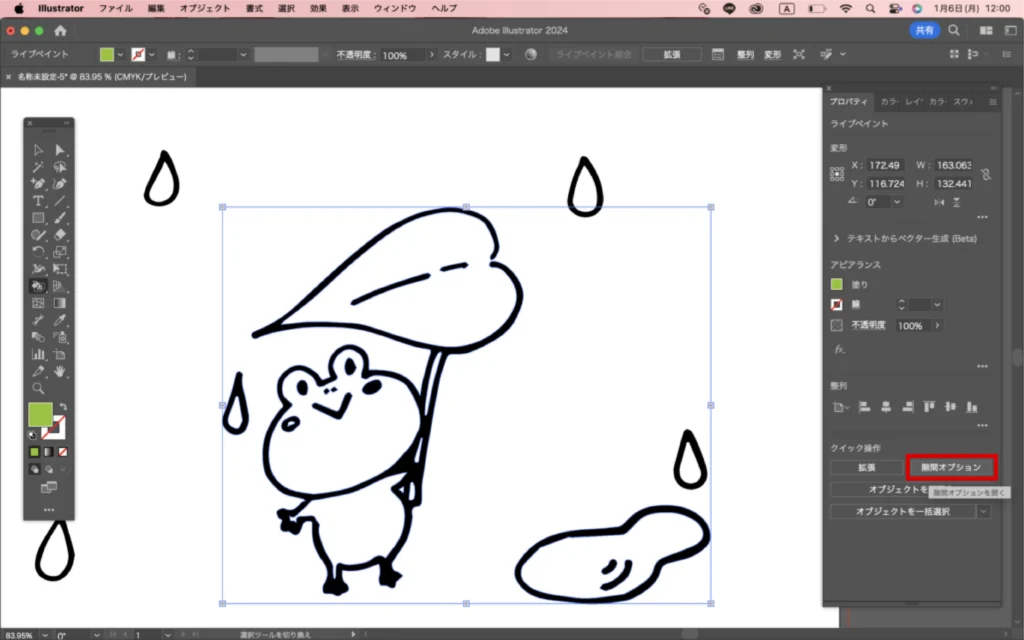
Task: Set the paint to None in toolbox
Action: tap(62, 452)
